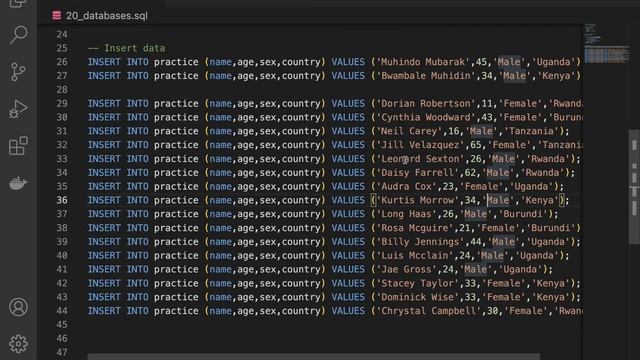
Task: Click the word practice on line 40
Action: (x=176, y=256)
